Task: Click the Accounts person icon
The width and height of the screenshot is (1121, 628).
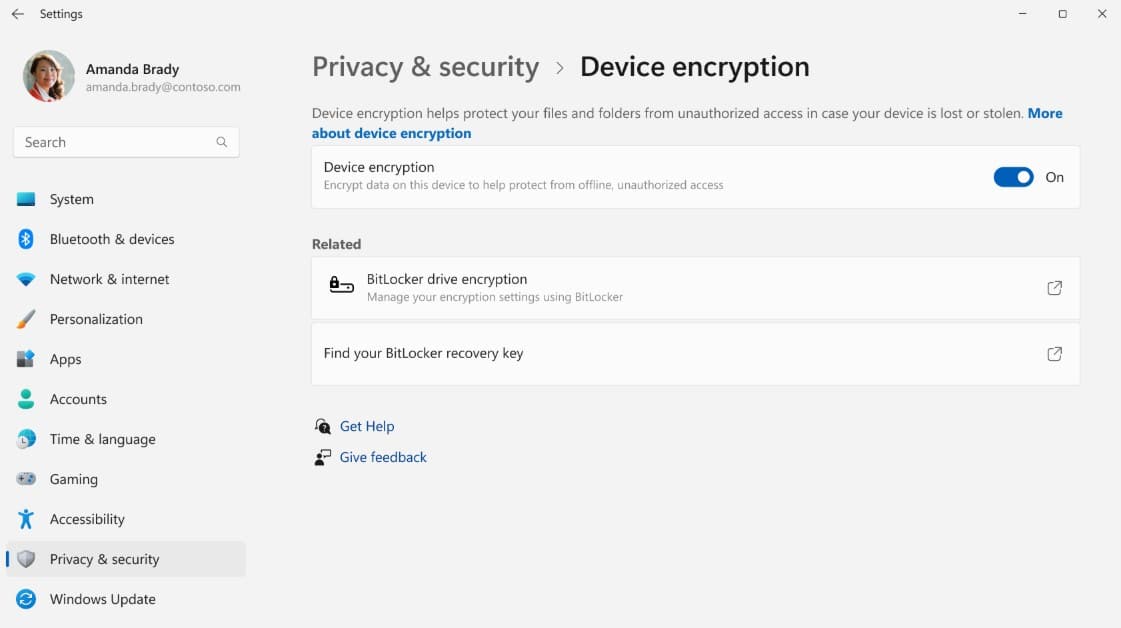Action: pyautogui.click(x=26, y=399)
